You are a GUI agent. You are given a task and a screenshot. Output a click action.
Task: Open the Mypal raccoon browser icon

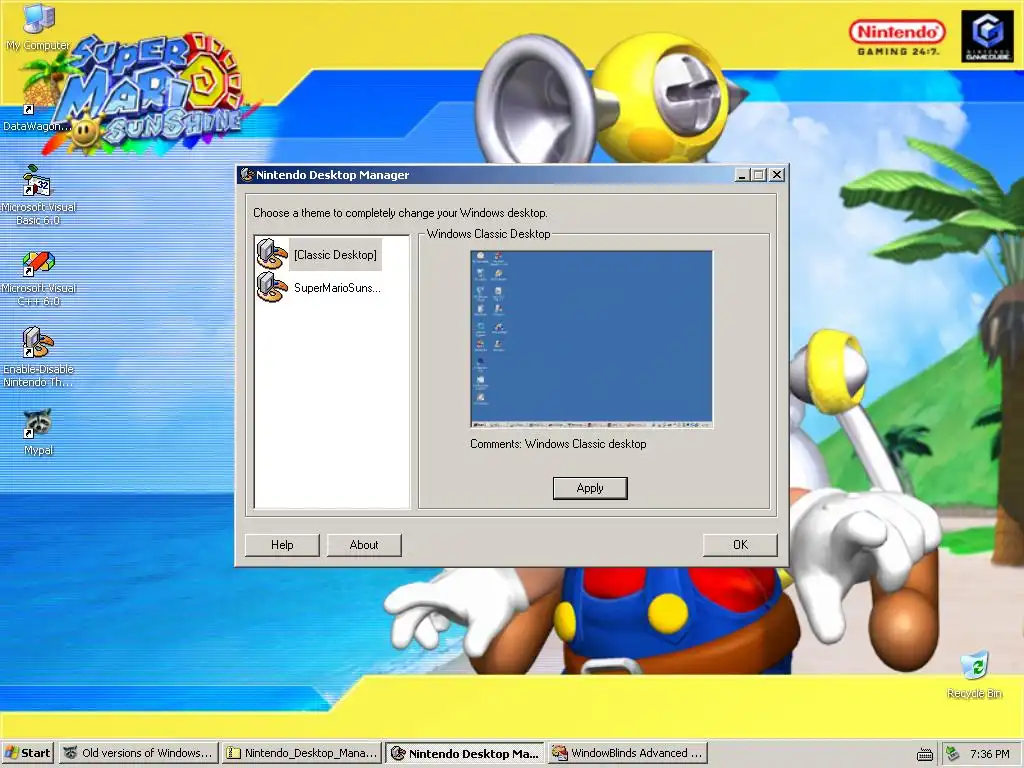tap(38, 423)
